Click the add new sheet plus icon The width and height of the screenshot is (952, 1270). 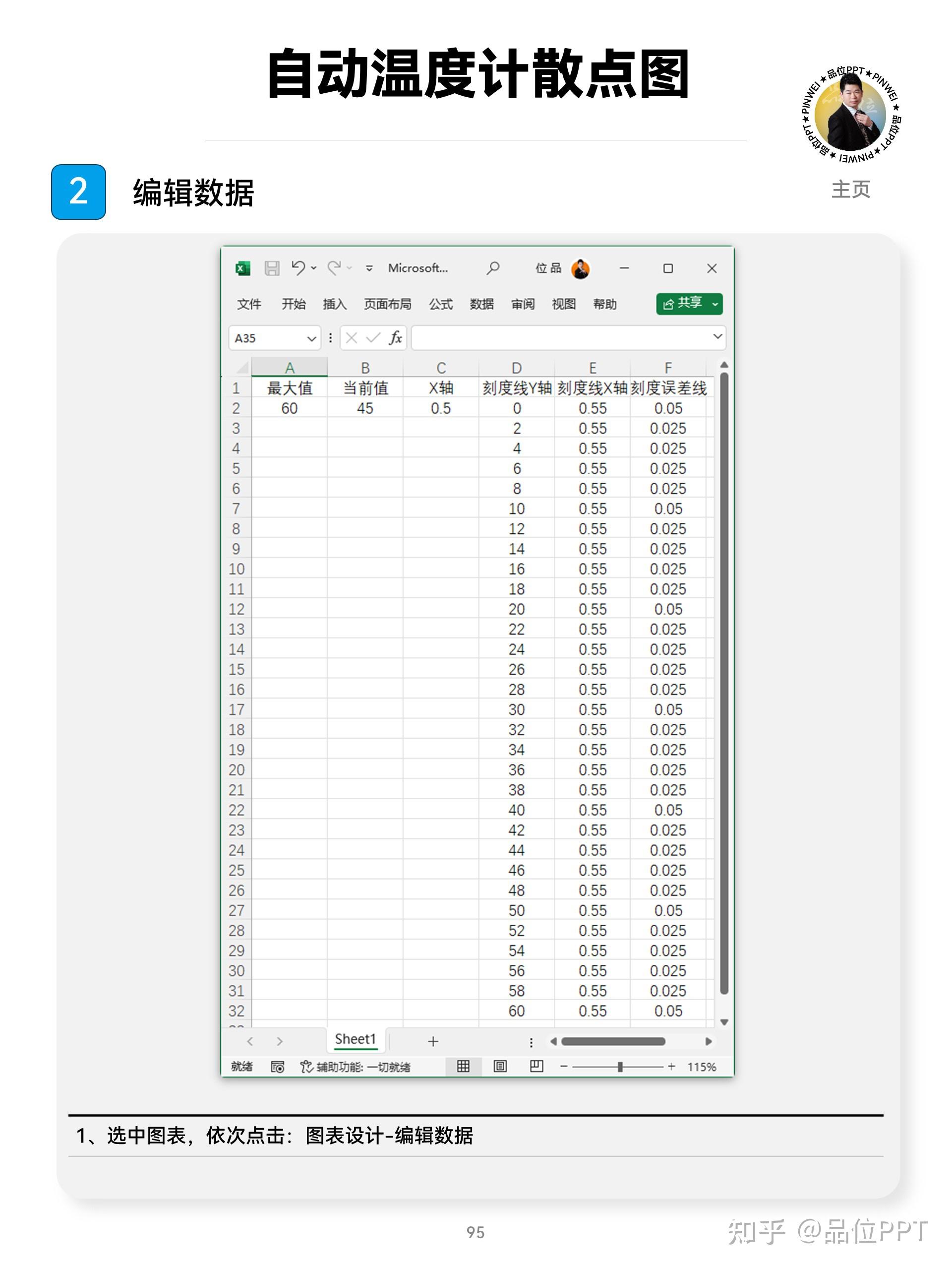pyautogui.click(x=433, y=1041)
